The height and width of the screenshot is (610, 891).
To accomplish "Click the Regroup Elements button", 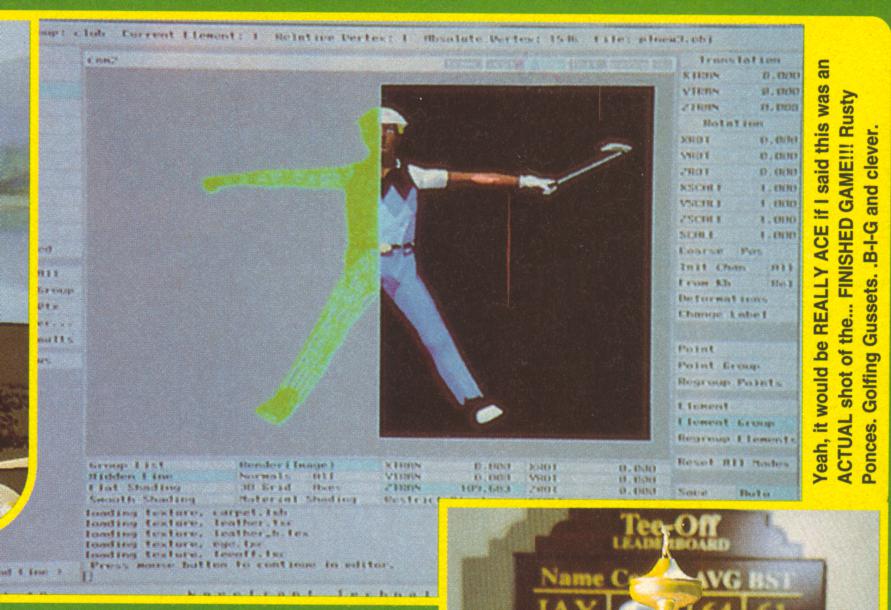I will pyautogui.click(x=736, y=439).
